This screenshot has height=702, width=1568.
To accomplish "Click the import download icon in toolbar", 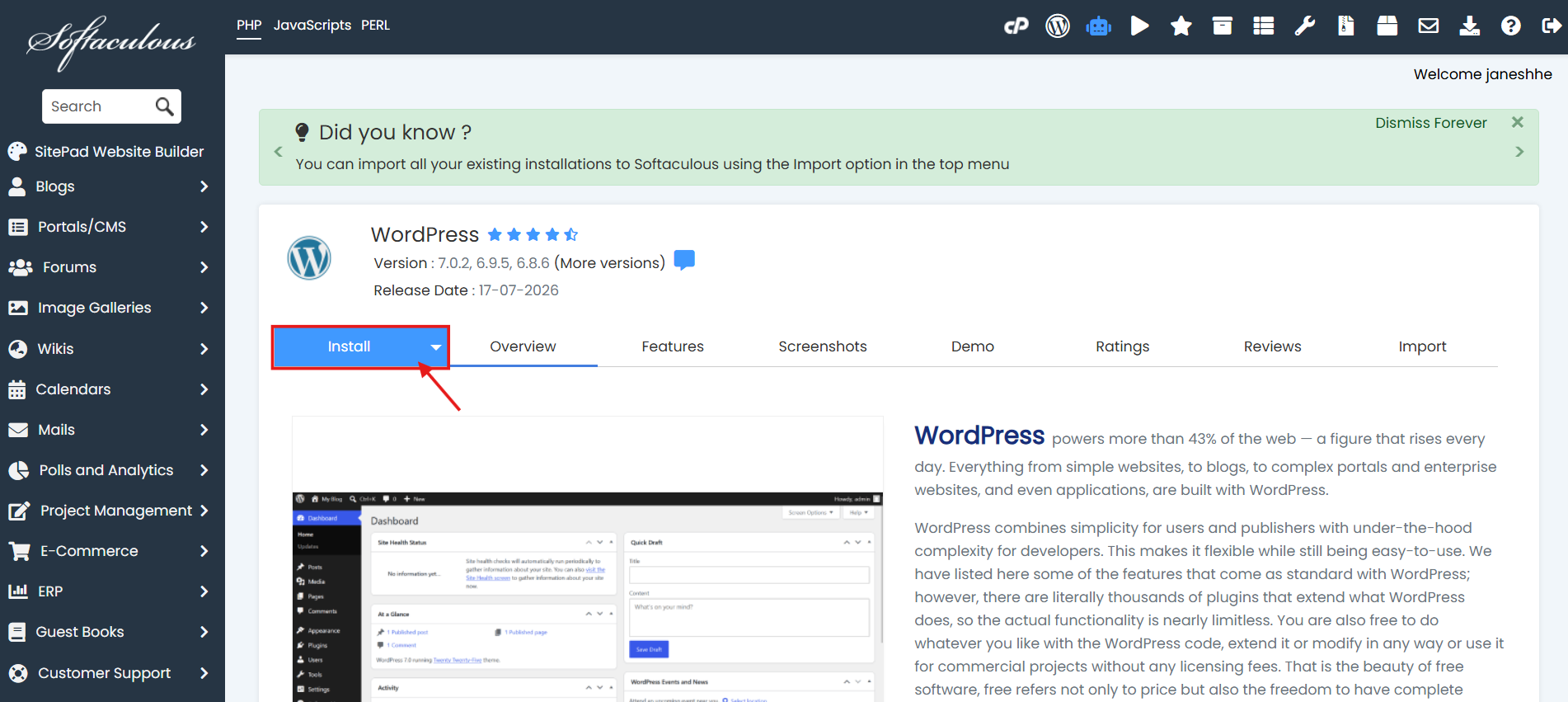I will (1470, 26).
